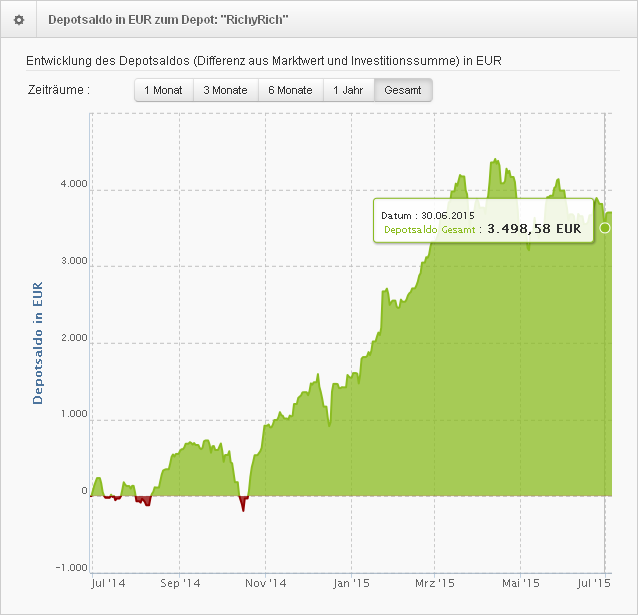Click the Jan '15 x-axis label
638x615 pixels.
pos(351,582)
